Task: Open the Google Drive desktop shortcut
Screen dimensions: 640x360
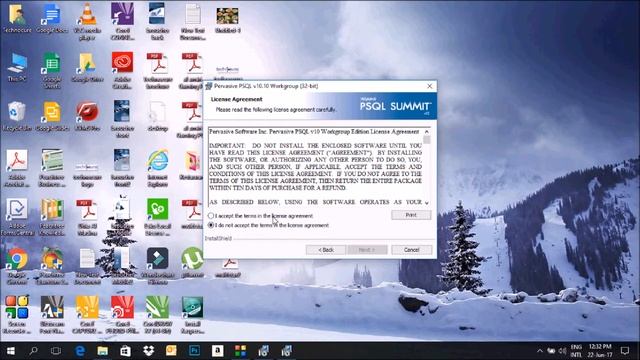Action: (87, 68)
